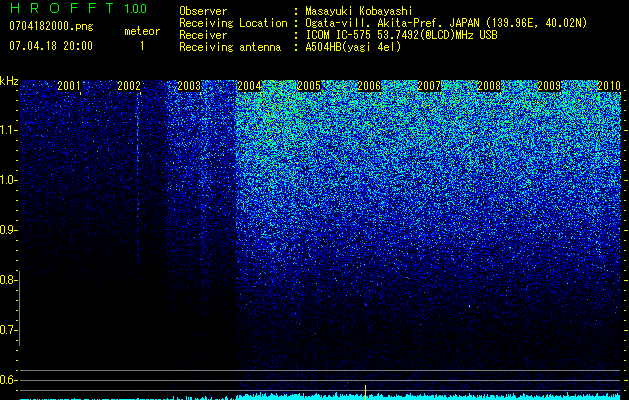Click the 2003 time marker
The width and height of the screenshot is (629, 400).
[x=189, y=85]
